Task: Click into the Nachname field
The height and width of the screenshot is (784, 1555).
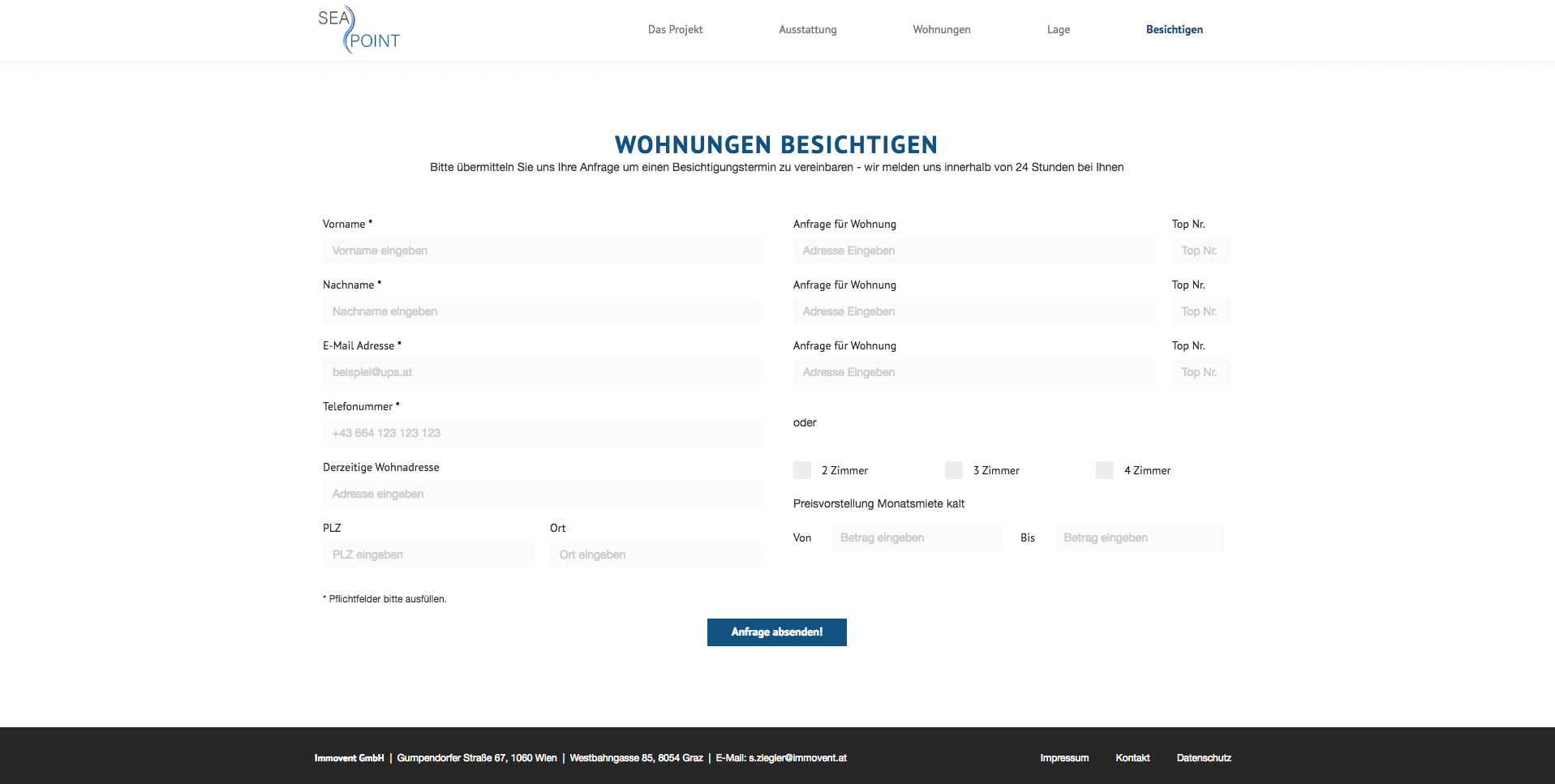Action: tap(541, 311)
